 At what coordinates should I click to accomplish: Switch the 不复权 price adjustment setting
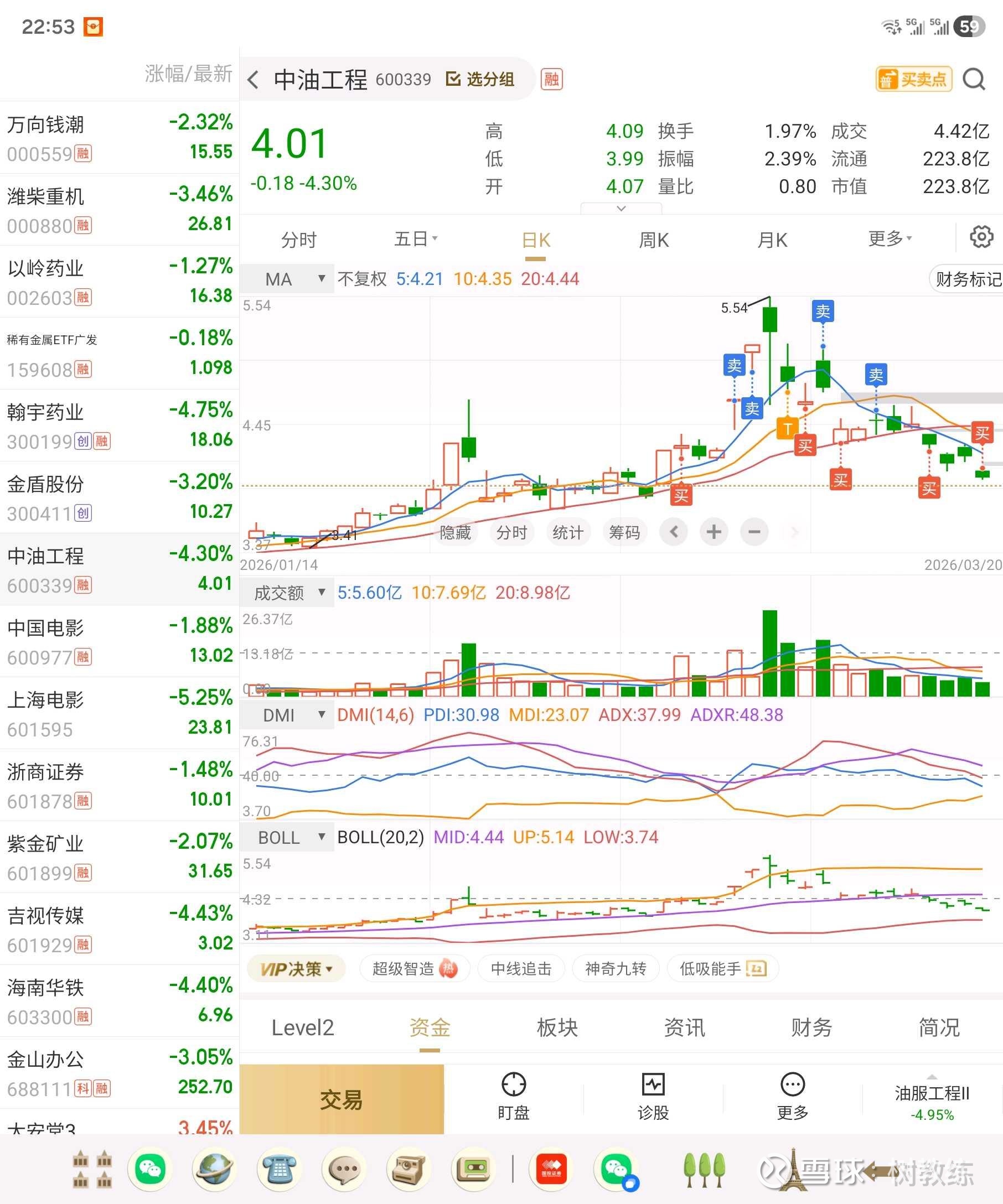click(x=362, y=279)
